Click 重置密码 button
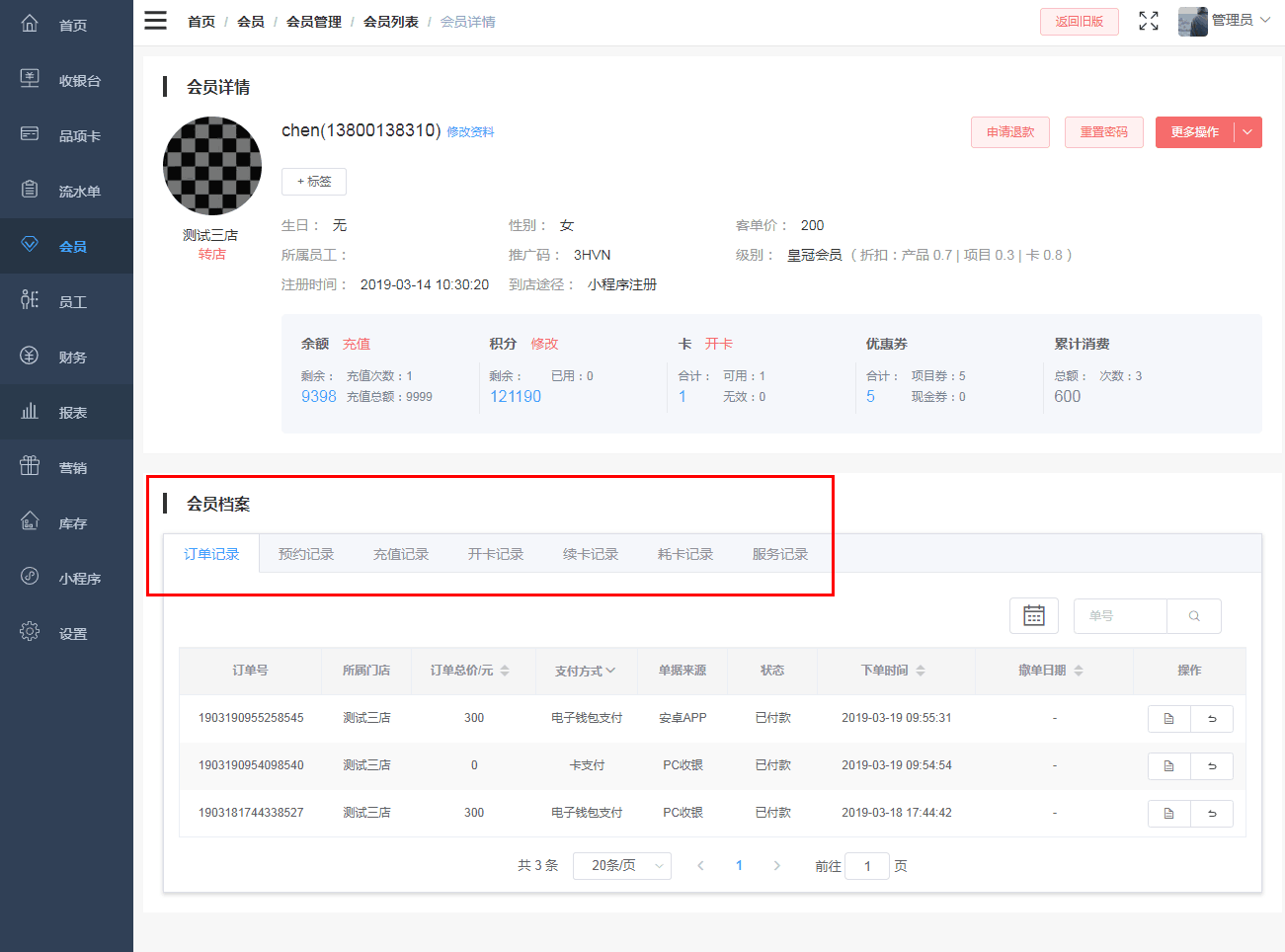Viewport: 1285px width, 952px height. [1104, 132]
